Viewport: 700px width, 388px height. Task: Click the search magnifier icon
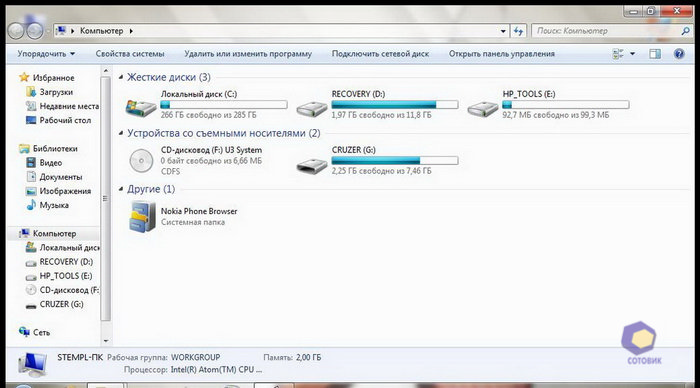tap(685, 31)
